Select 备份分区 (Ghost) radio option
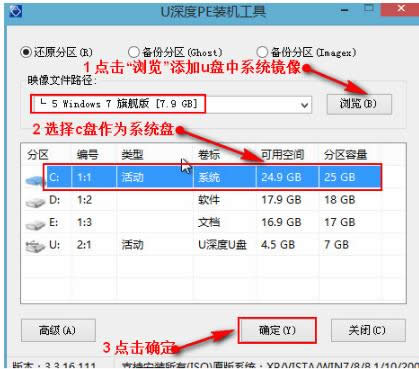 (133, 52)
